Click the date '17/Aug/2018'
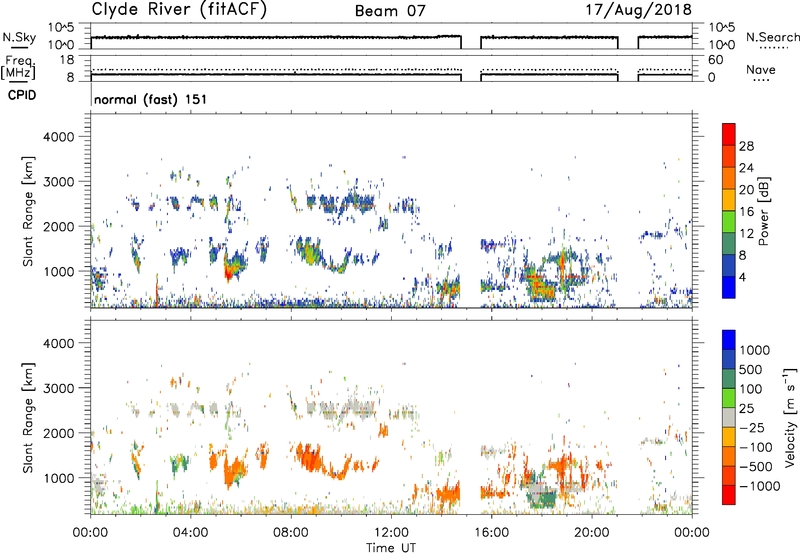This screenshot has height=554, width=800. [x=638, y=10]
